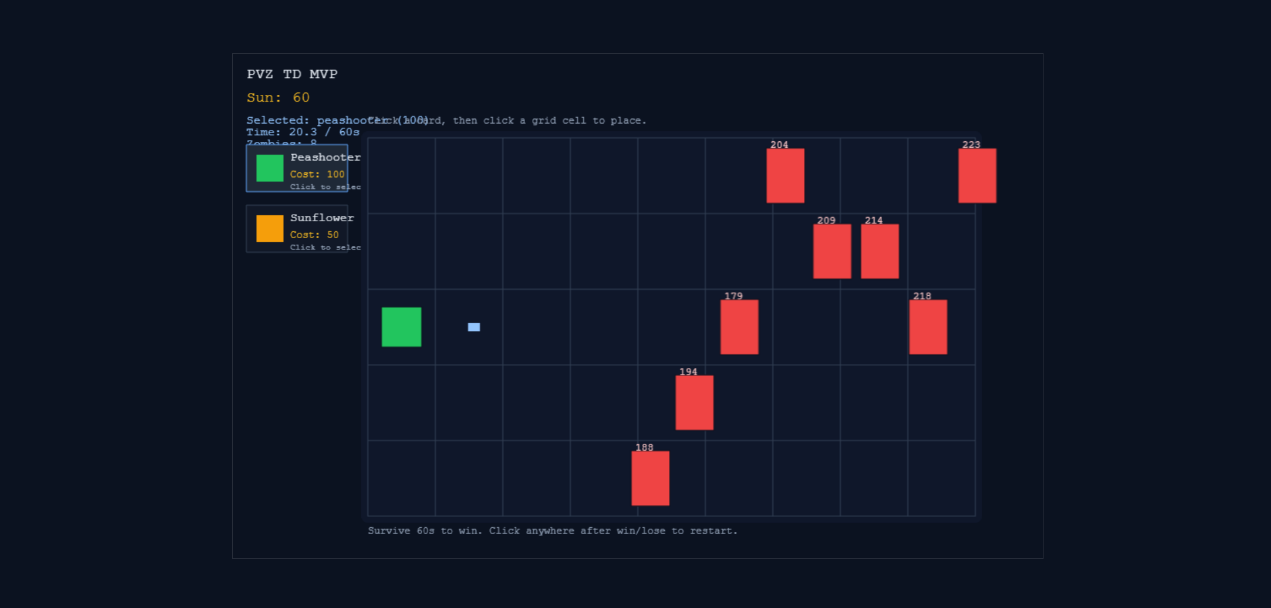
Task: Select the Sunflower plant card
Action: [x=297, y=229]
